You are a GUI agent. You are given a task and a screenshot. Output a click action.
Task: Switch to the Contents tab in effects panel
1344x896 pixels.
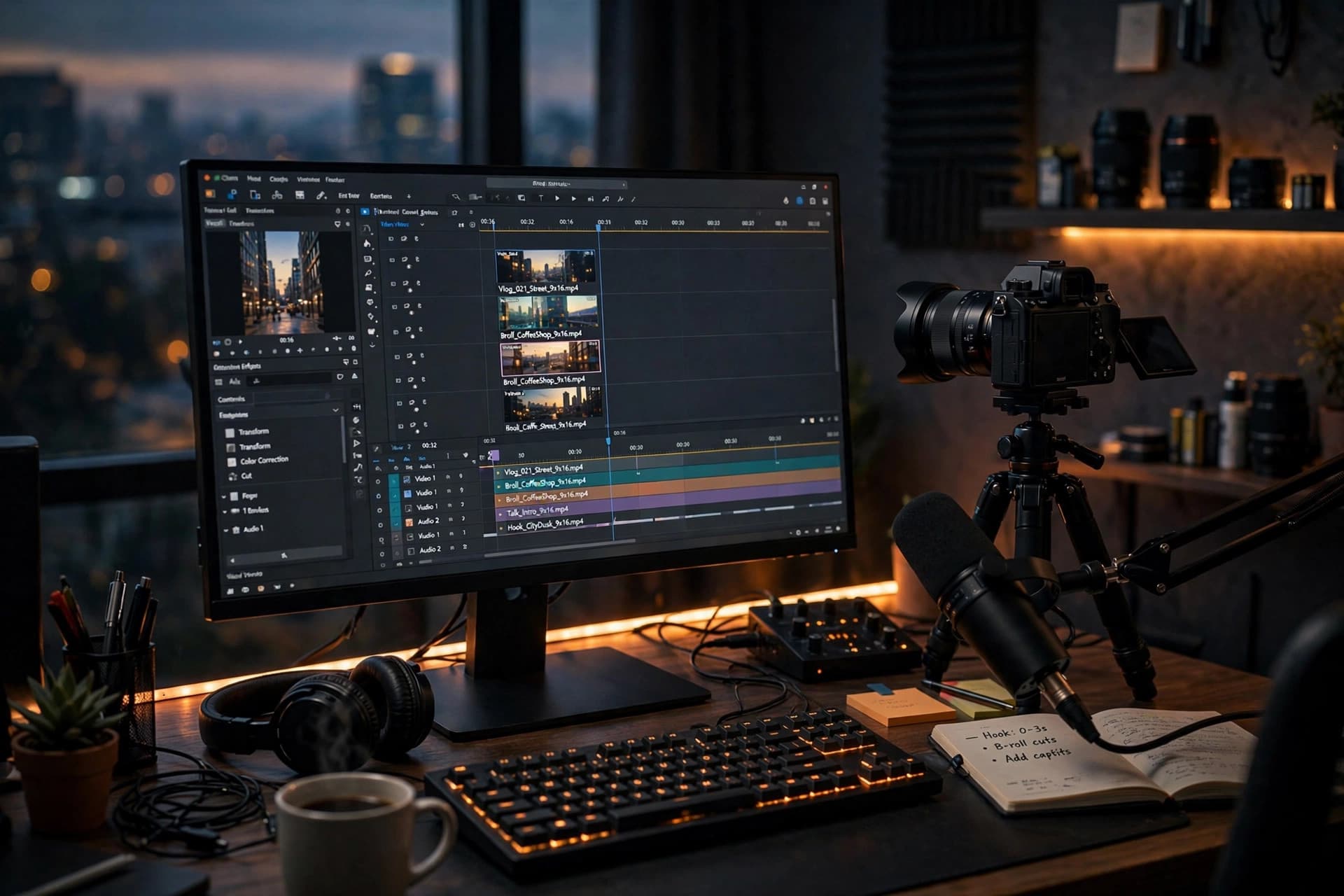click(x=231, y=399)
